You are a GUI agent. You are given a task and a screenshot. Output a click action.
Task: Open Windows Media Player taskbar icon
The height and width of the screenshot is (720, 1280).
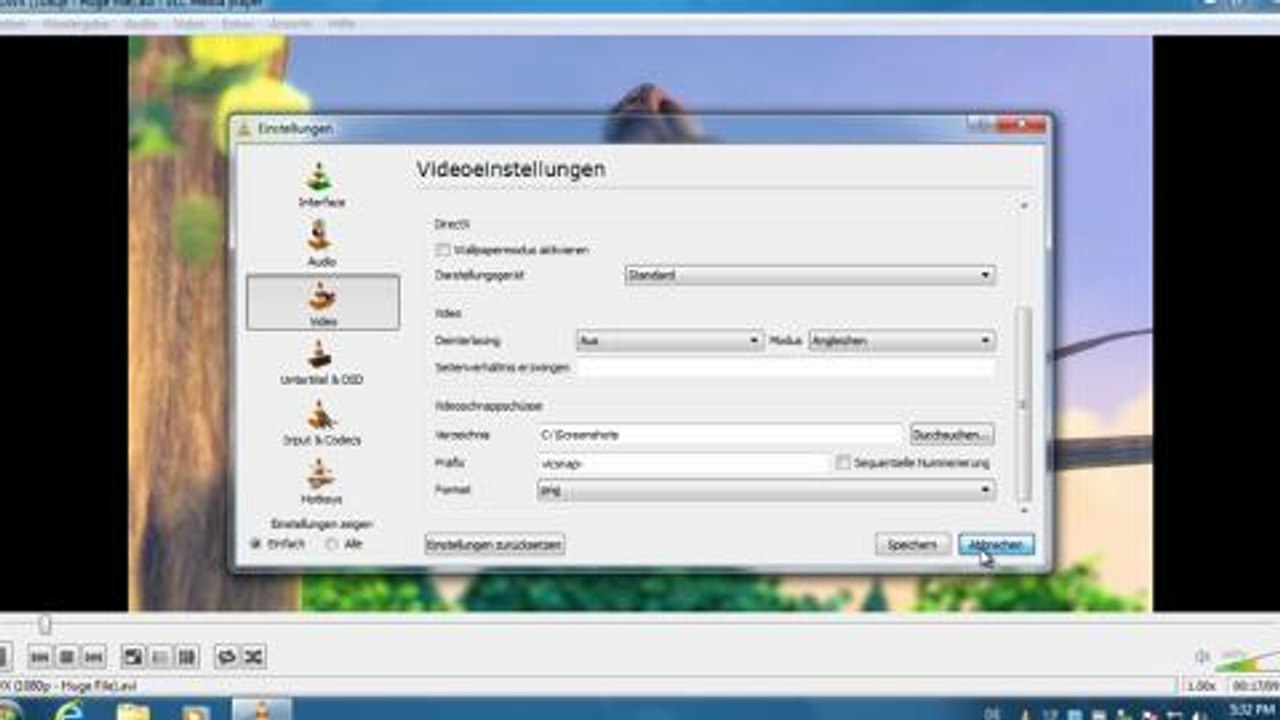pyautogui.click(x=197, y=712)
